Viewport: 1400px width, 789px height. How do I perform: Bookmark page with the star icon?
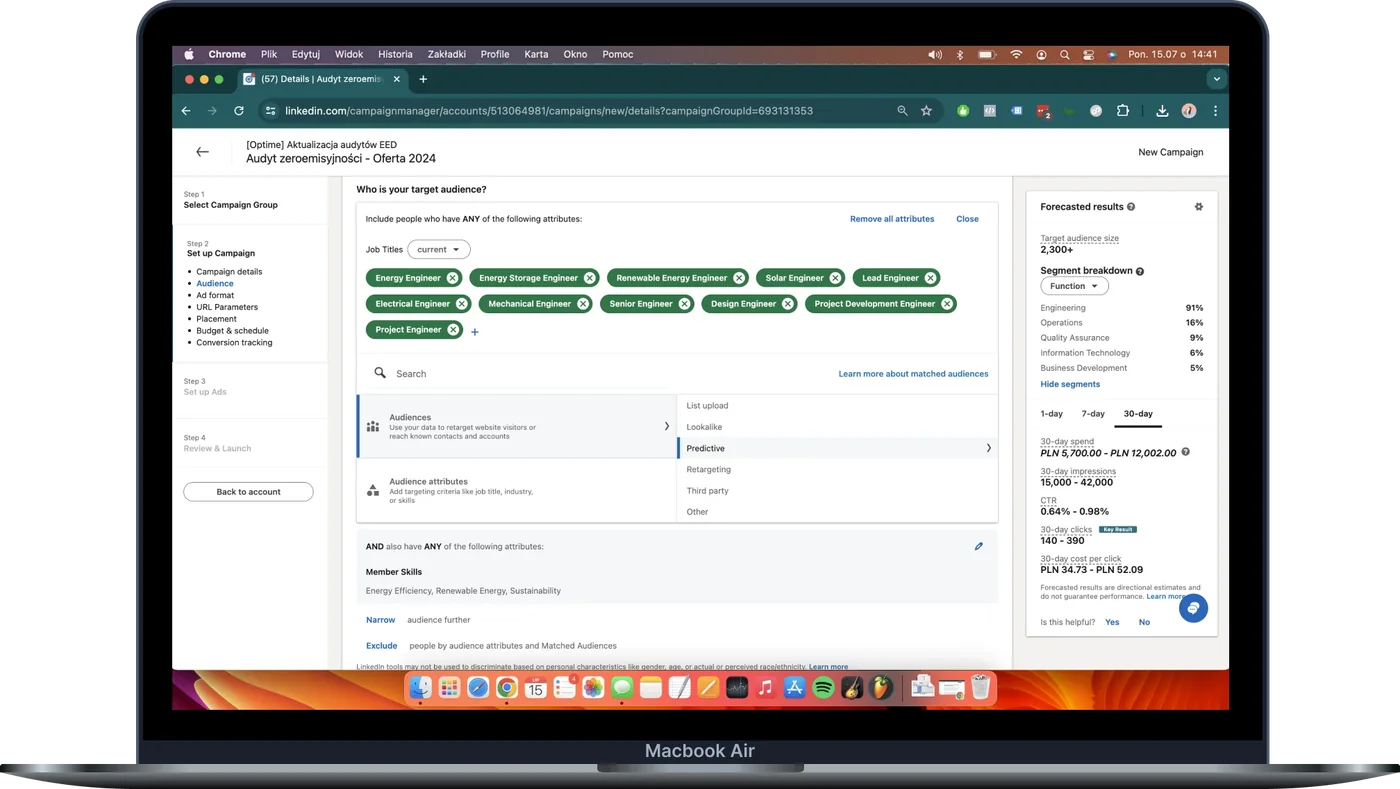(926, 111)
